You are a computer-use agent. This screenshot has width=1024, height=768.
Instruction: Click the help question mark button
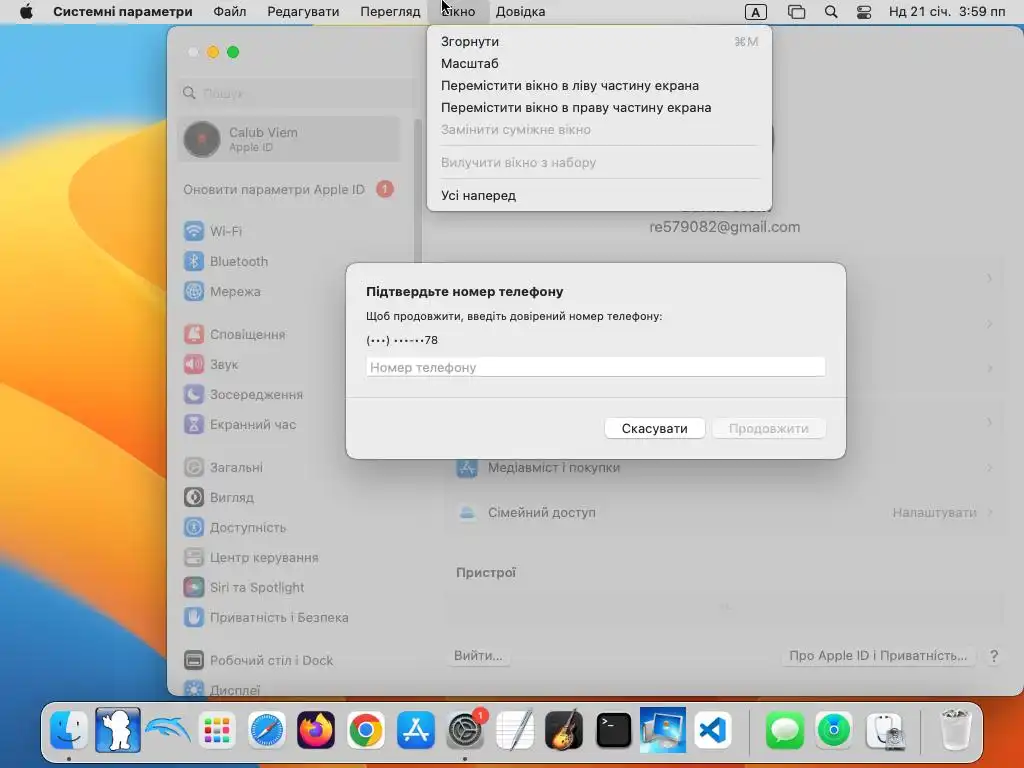pyautogui.click(x=993, y=656)
